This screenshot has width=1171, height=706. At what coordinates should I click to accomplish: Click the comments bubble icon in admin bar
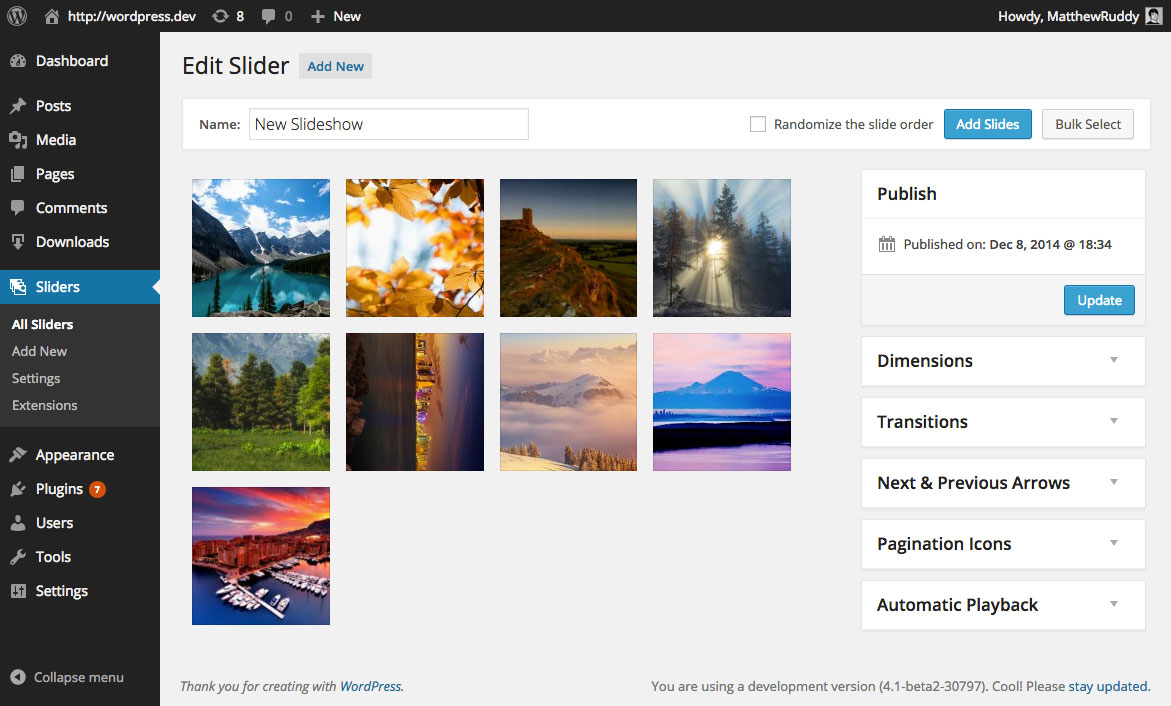point(269,16)
